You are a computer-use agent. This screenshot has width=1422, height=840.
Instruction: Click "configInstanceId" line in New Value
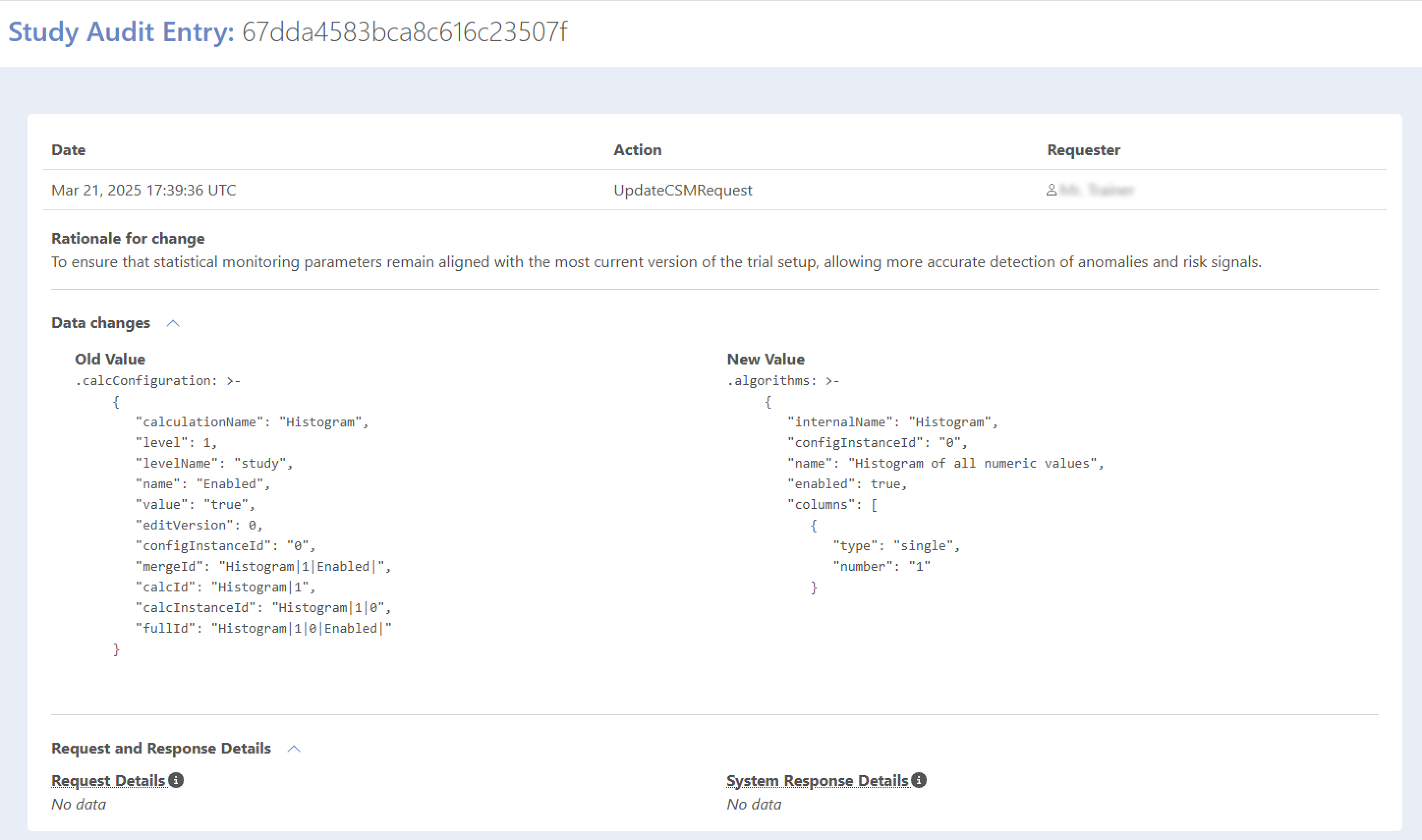pyautogui.click(x=878, y=443)
